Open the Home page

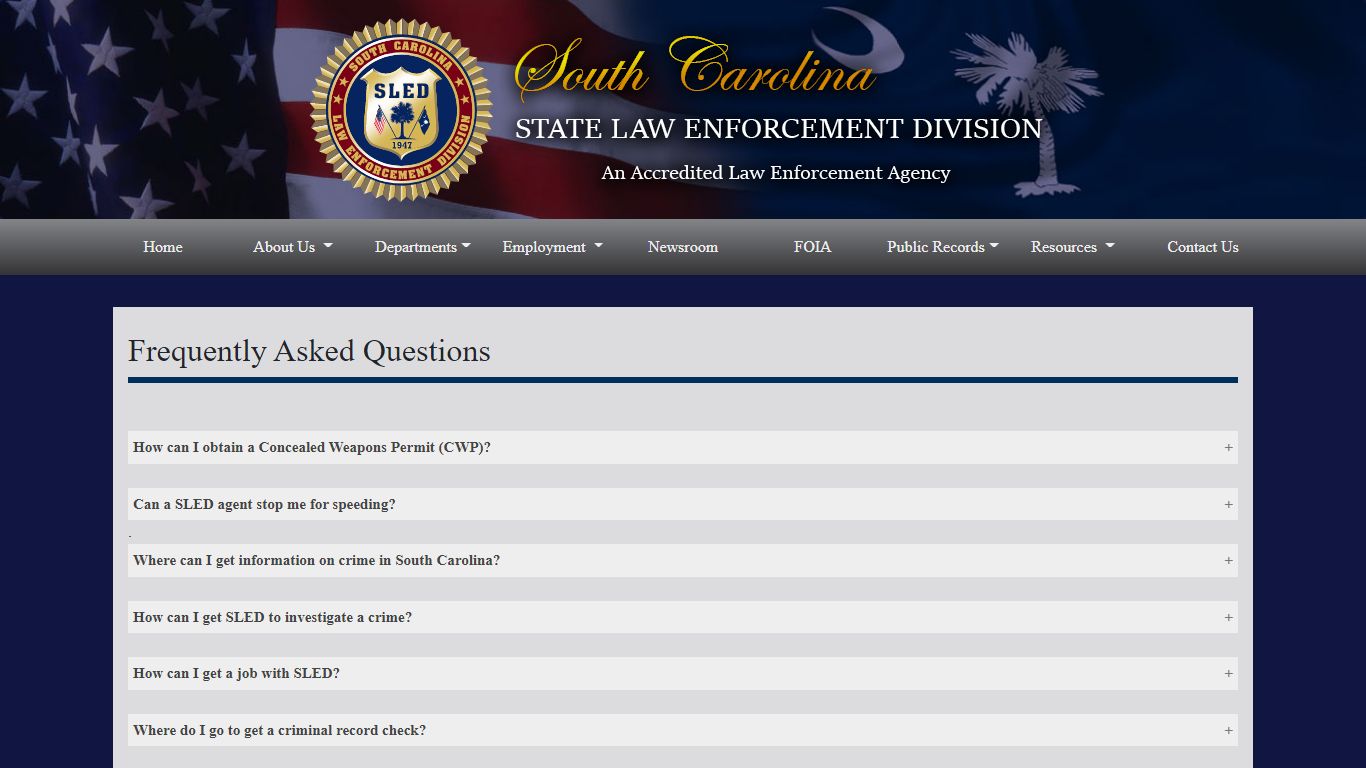coord(163,247)
